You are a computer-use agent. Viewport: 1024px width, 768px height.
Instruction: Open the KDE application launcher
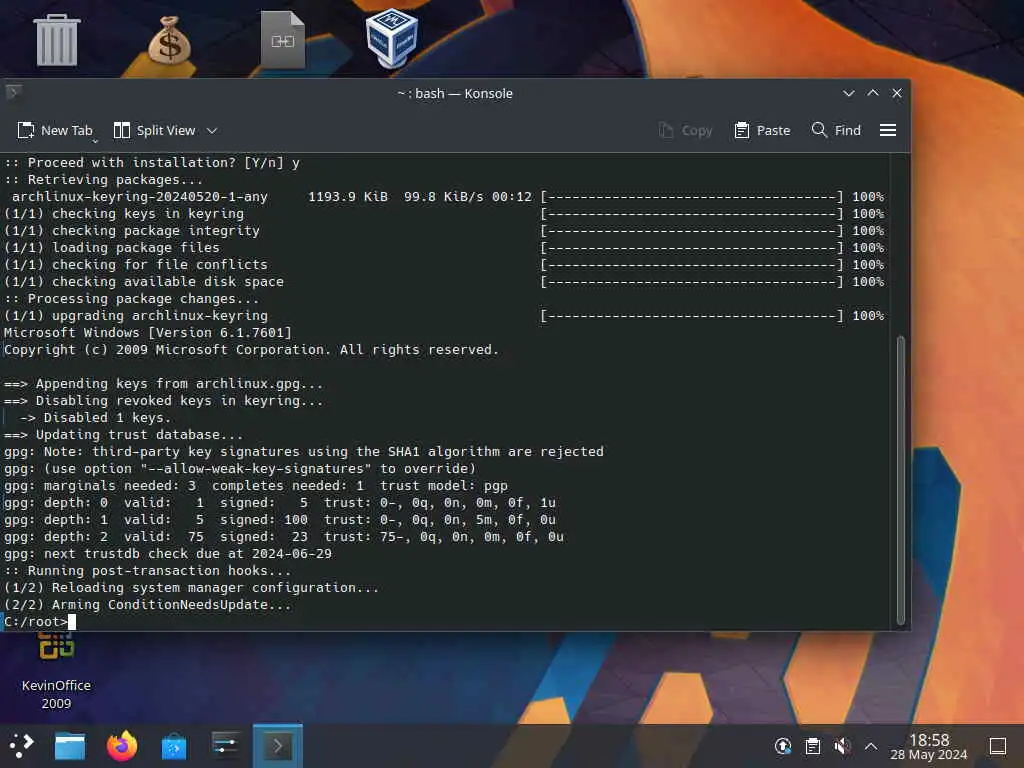coord(21,746)
